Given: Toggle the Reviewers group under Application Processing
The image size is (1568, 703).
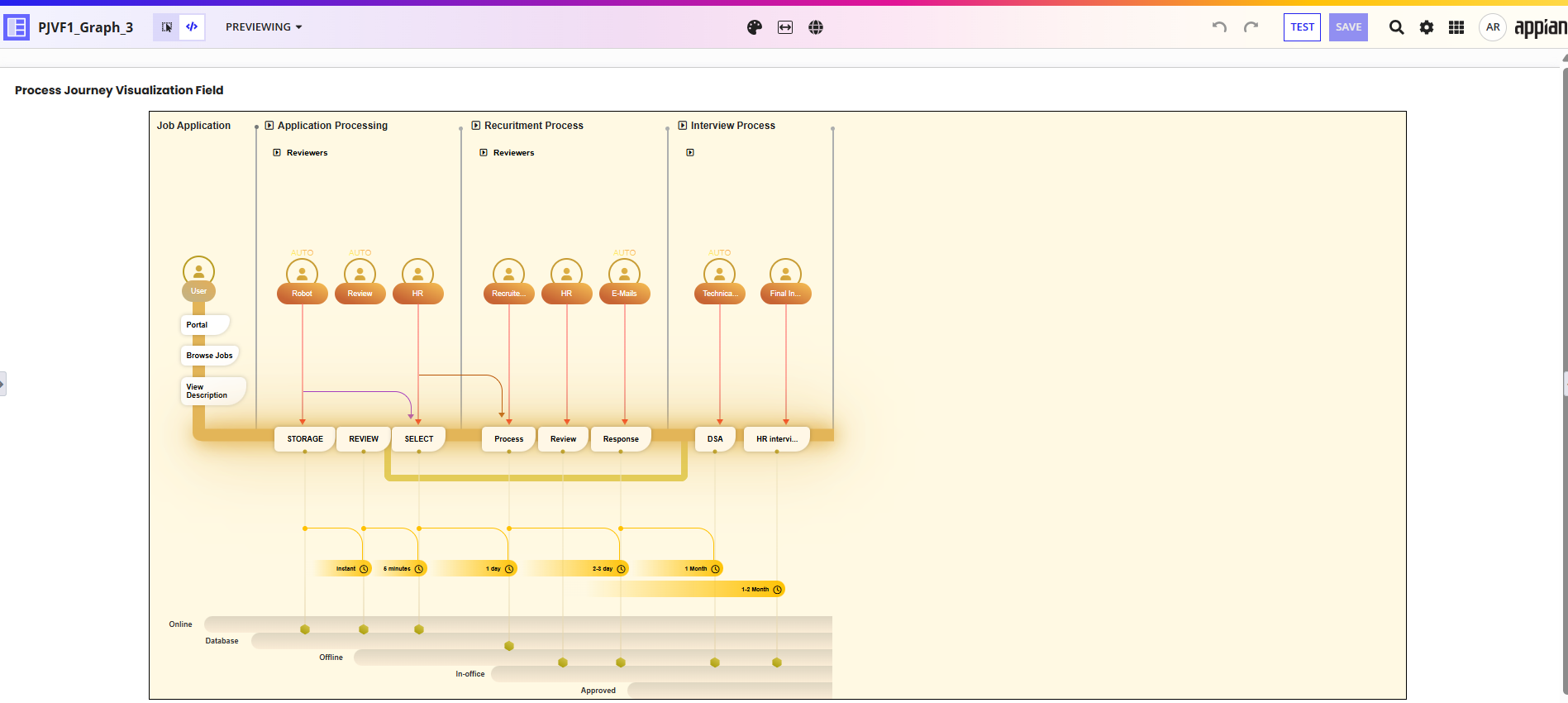Looking at the screenshot, I should pyautogui.click(x=277, y=153).
